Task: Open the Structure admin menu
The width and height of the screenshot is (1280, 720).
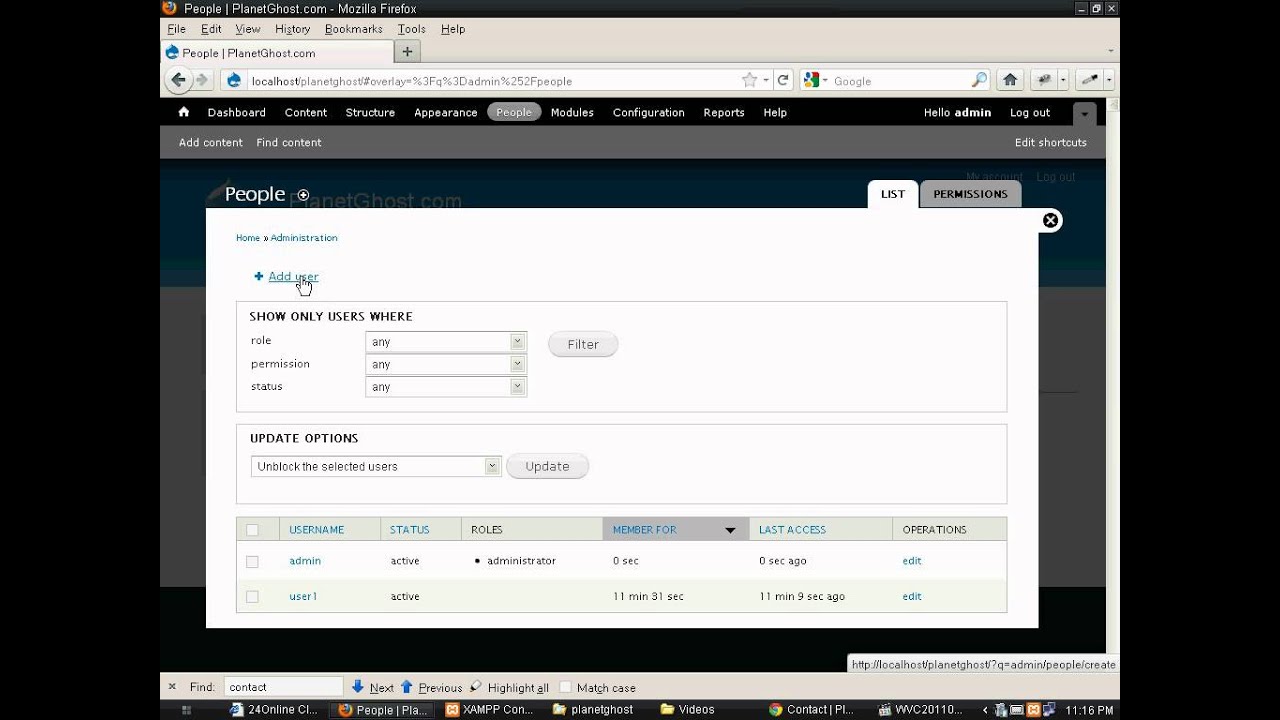Action: pyautogui.click(x=370, y=112)
